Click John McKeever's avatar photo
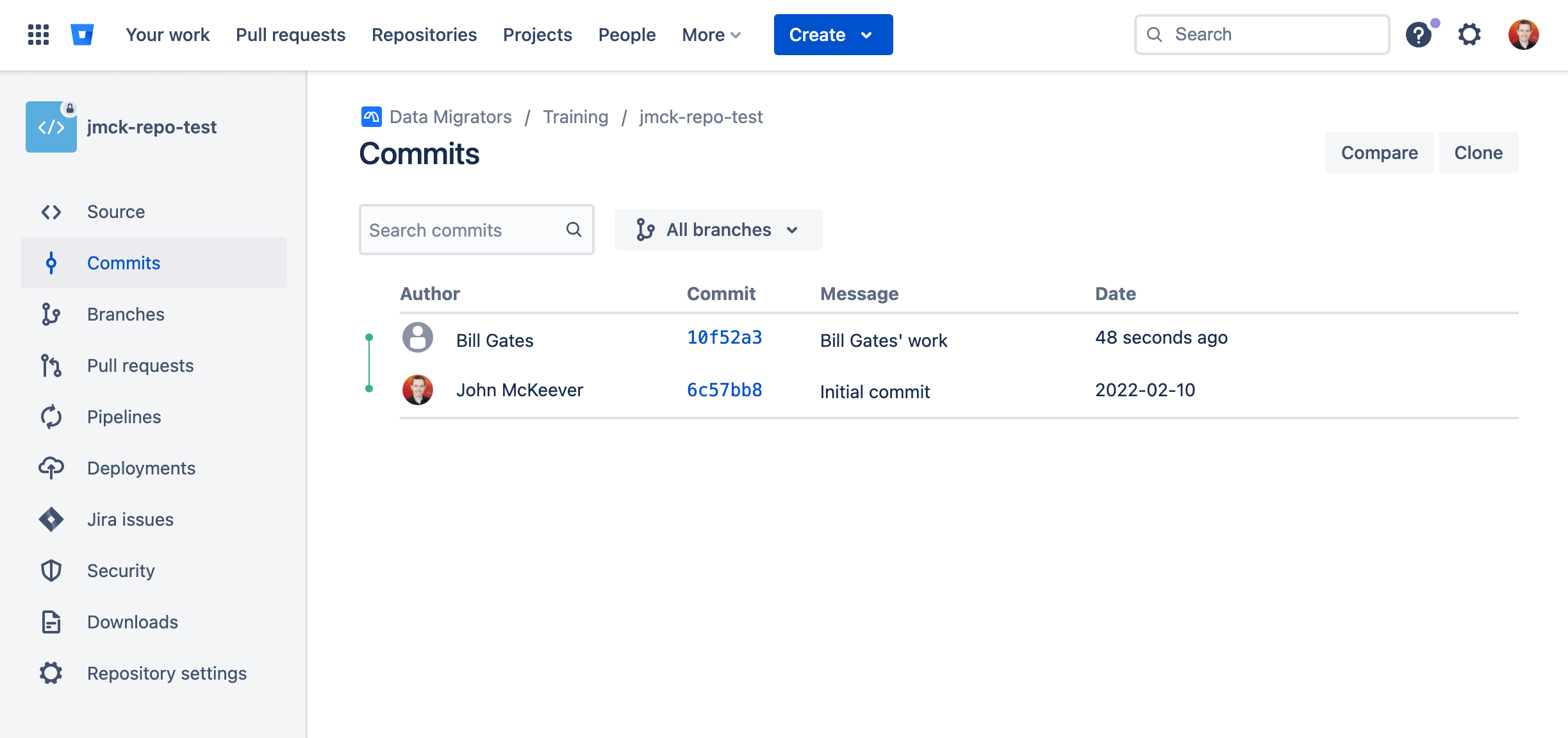This screenshot has height=738, width=1568. [x=418, y=390]
